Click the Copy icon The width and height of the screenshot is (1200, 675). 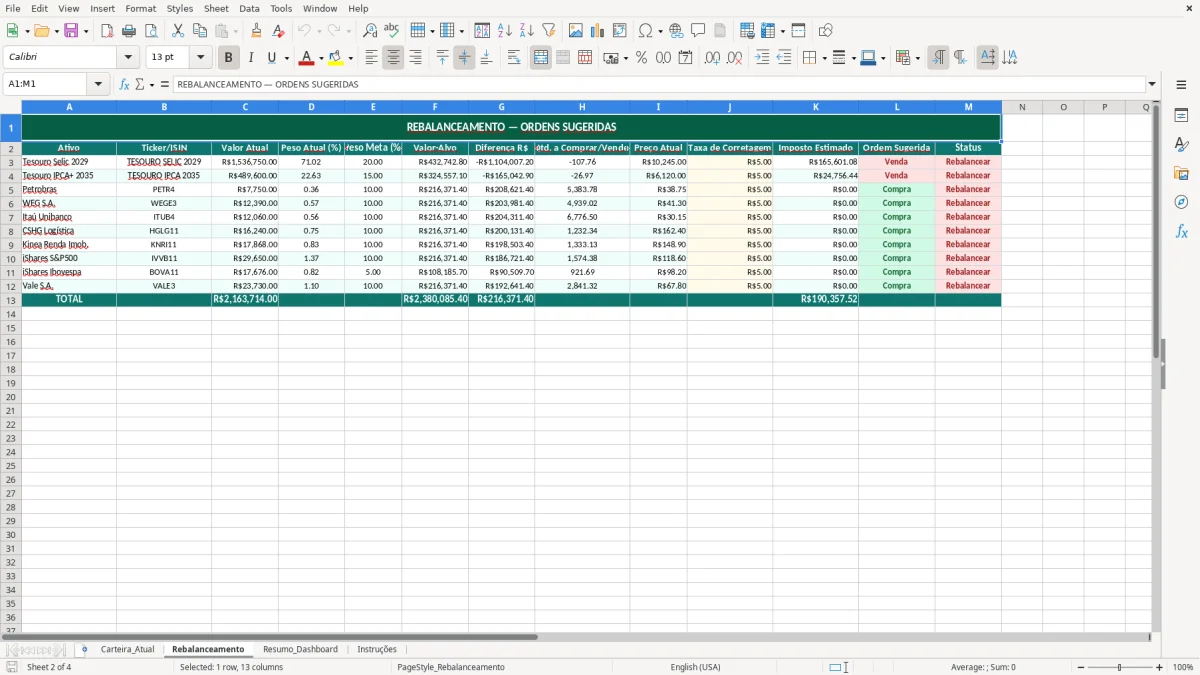click(200, 31)
